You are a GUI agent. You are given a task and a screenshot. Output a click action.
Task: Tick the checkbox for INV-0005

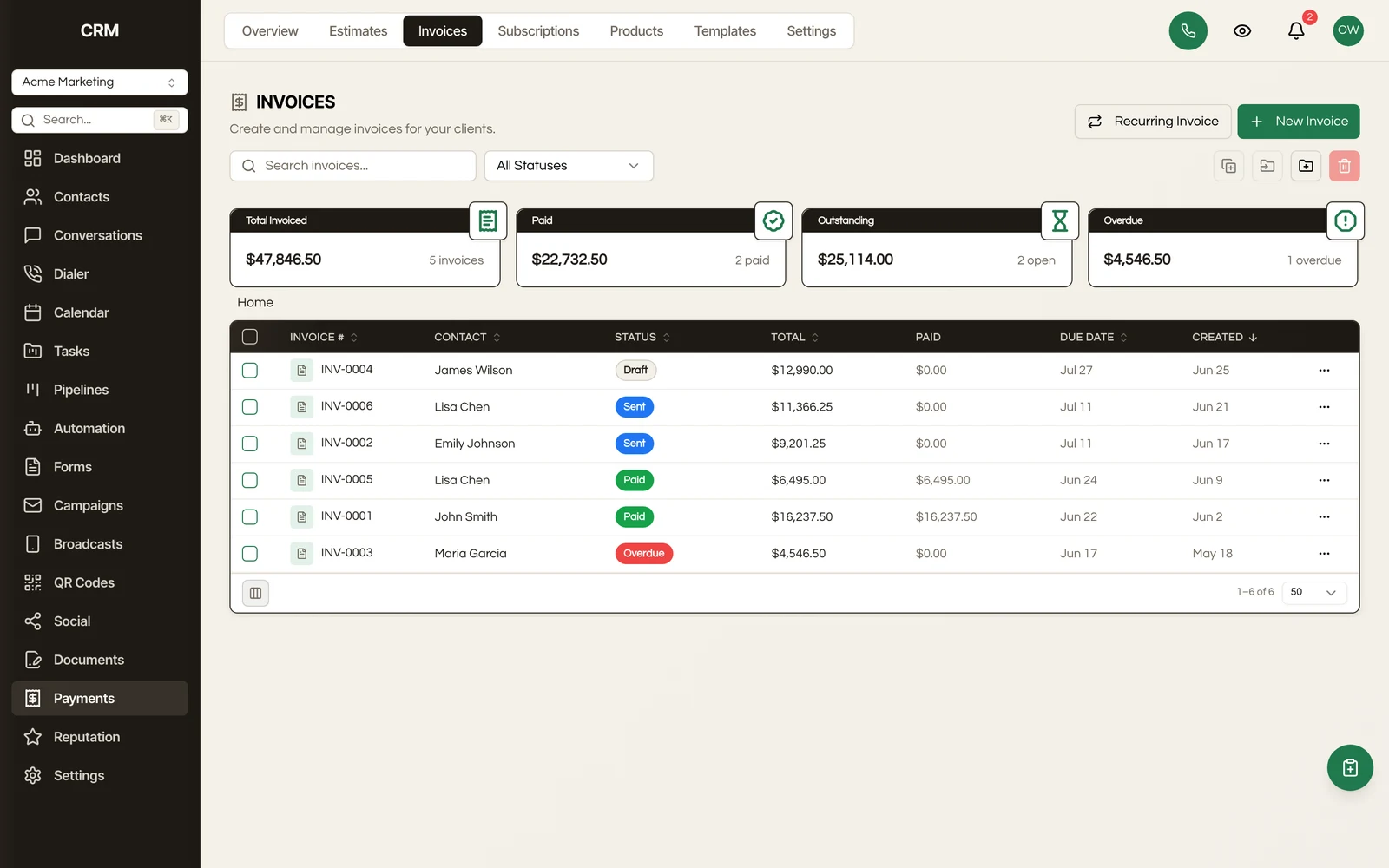point(250,480)
